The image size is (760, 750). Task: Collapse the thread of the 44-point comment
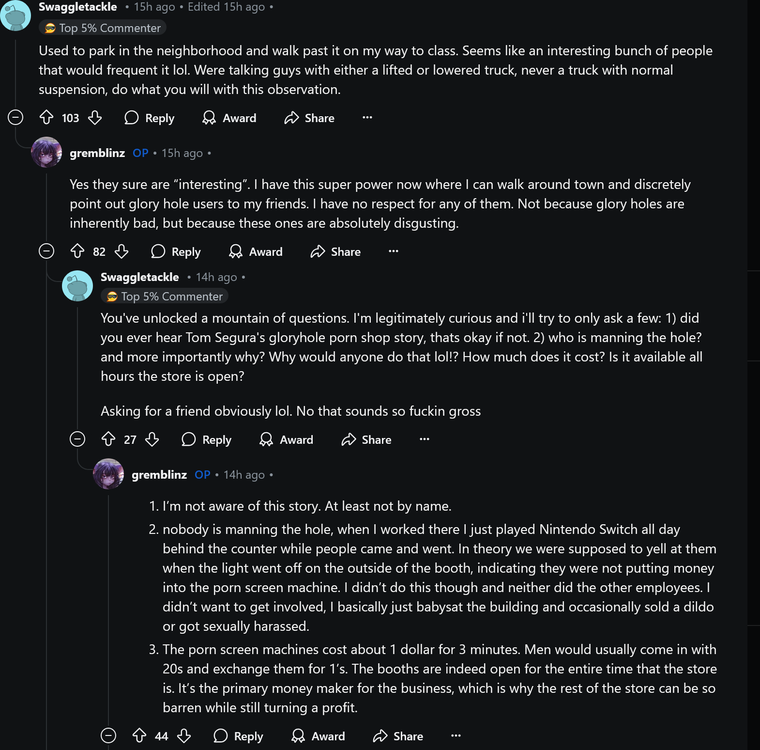tap(108, 736)
